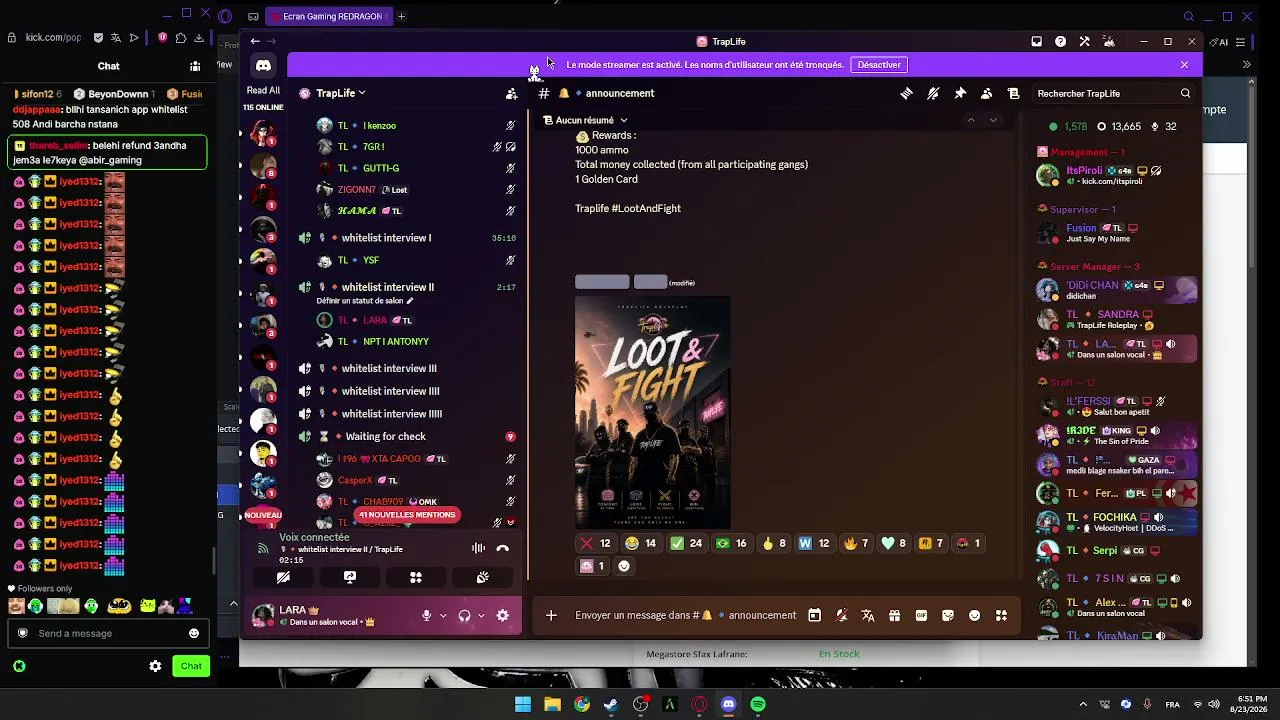Dismiss the streamer mode banner

[x=1184, y=65]
